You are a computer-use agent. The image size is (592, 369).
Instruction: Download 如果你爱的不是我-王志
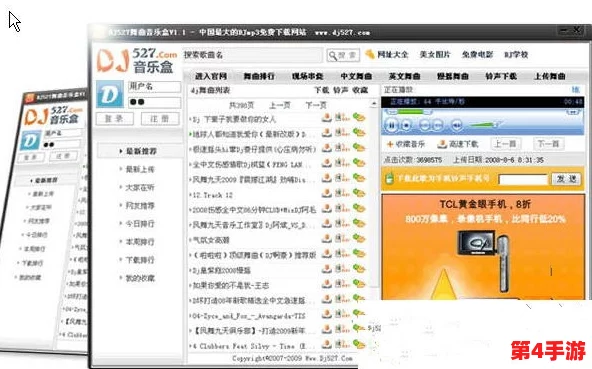(327, 284)
